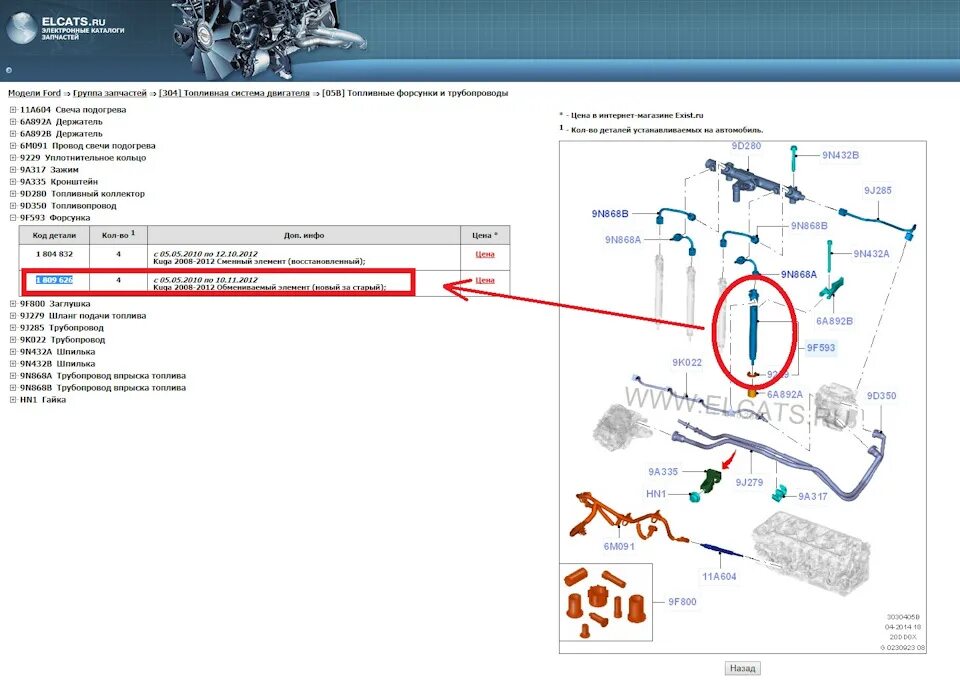Expand the 9A317 Зажим node
The image size is (960, 684).
[x=13, y=170]
